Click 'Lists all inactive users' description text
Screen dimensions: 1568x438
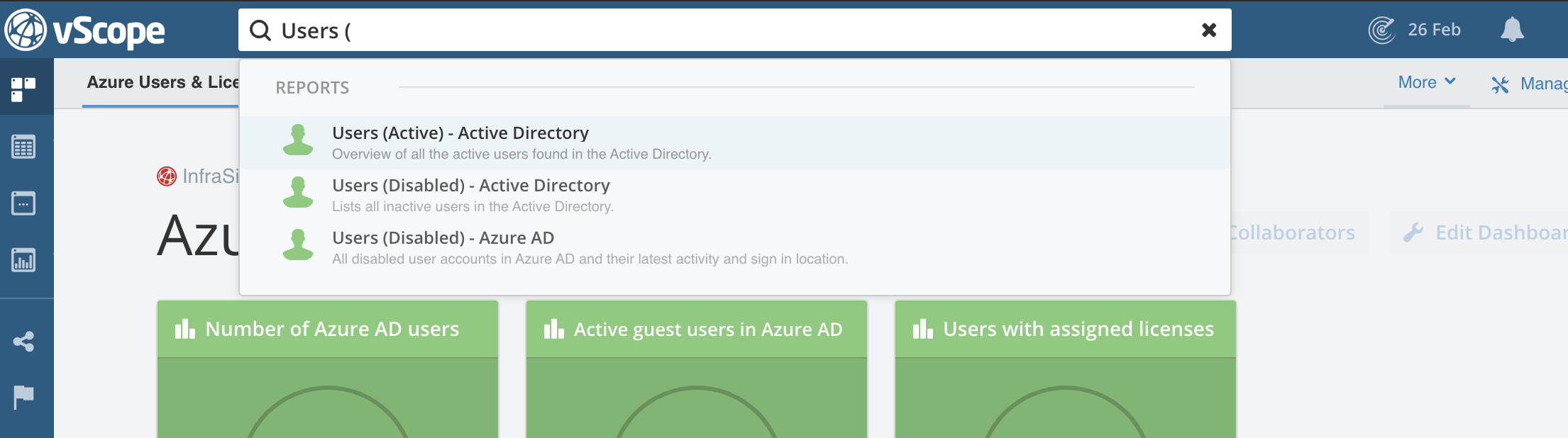click(x=473, y=206)
